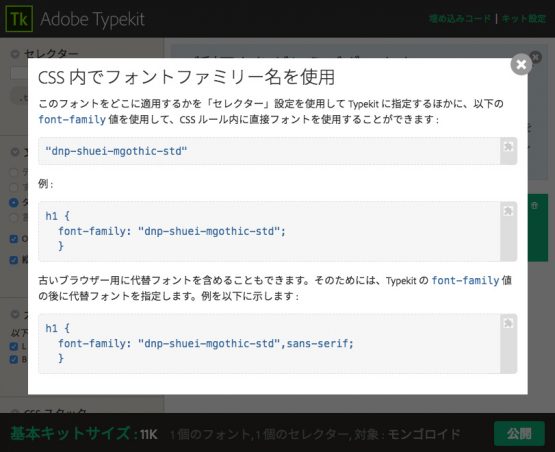Open the 埋め込みコード link
Viewport: 555px width, 452px height.
tap(459, 19)
